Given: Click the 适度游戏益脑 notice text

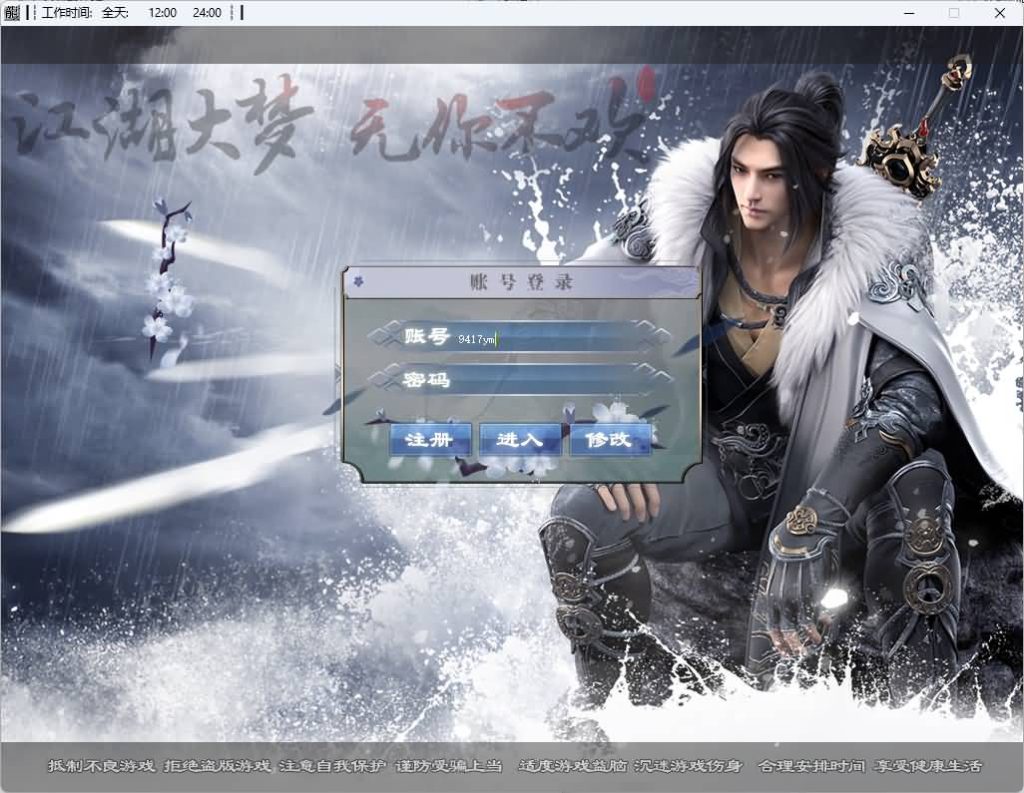Looking at the screenshot, I should pos(573,766).
